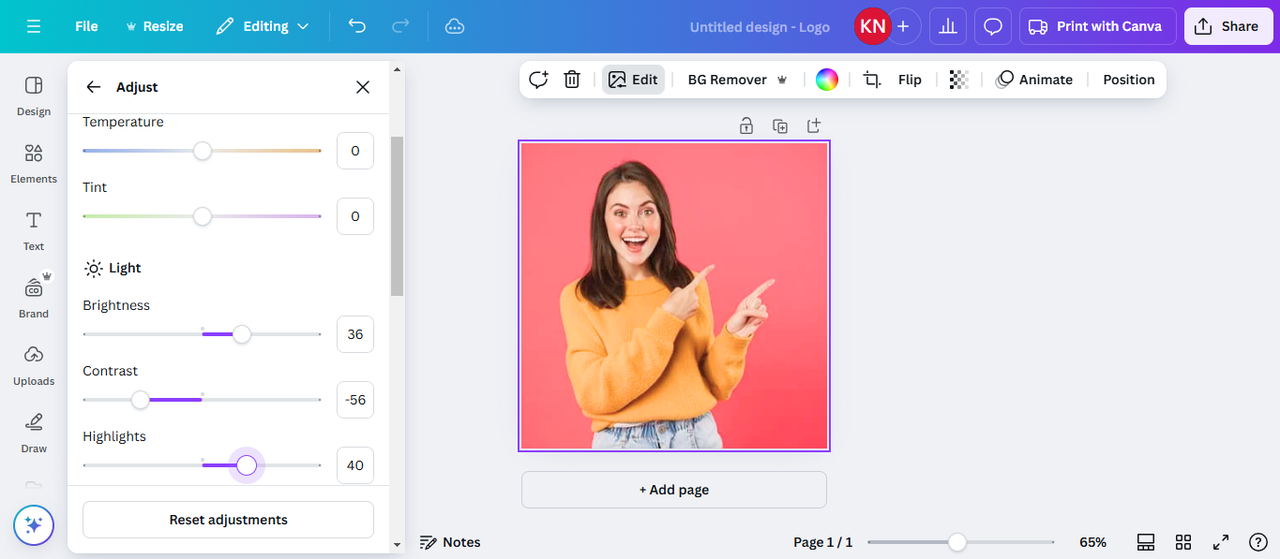Expand the Editing mode dropdown
The image size is (1280, 559).
coord(263,26)
